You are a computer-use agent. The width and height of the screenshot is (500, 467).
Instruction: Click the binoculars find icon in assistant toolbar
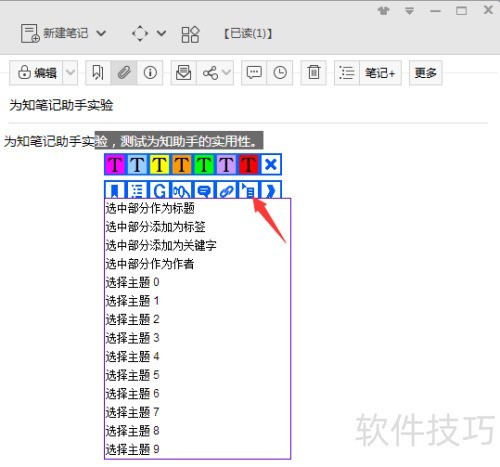pyautogui.click(x=182, y=190)
